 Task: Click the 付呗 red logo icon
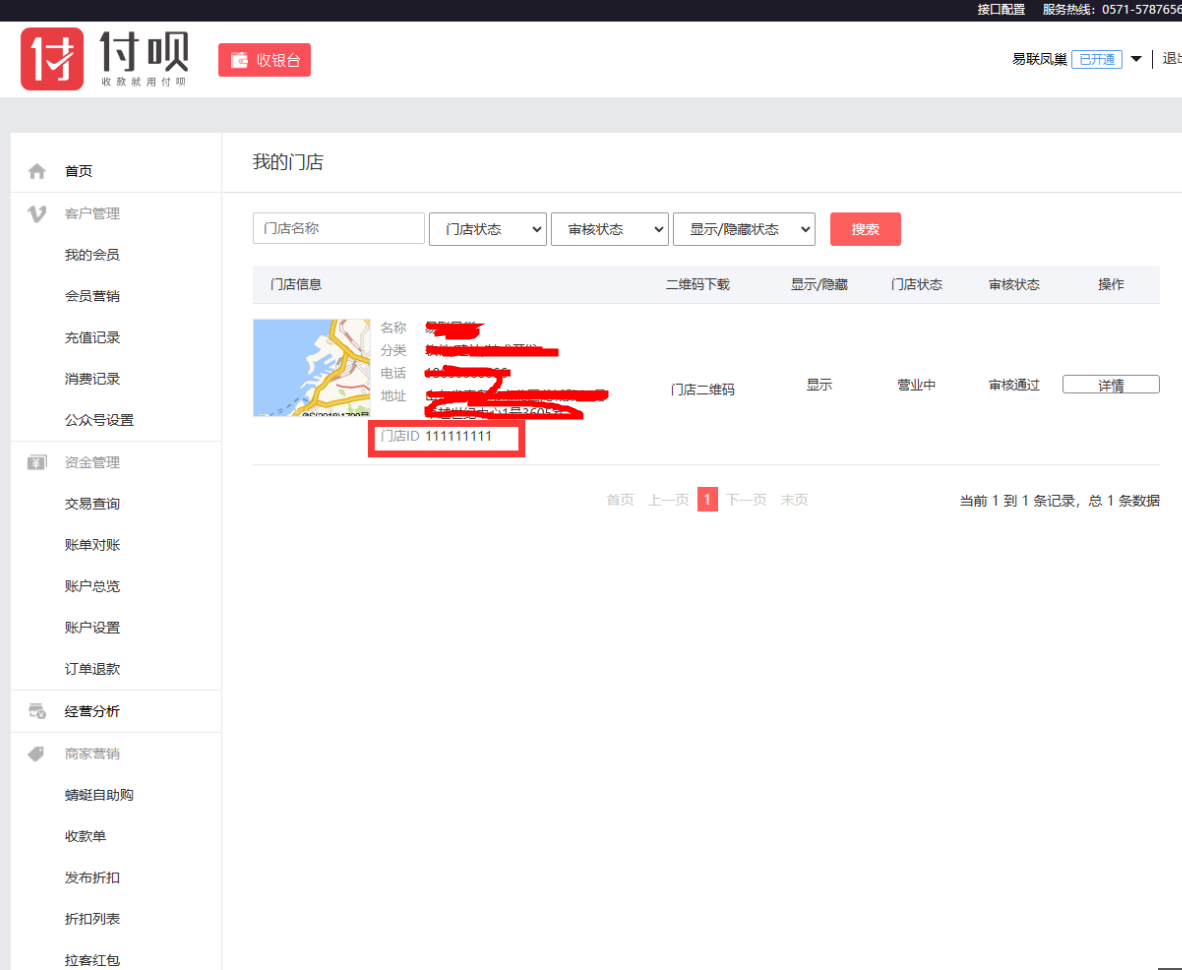click(x=52, y=59)
